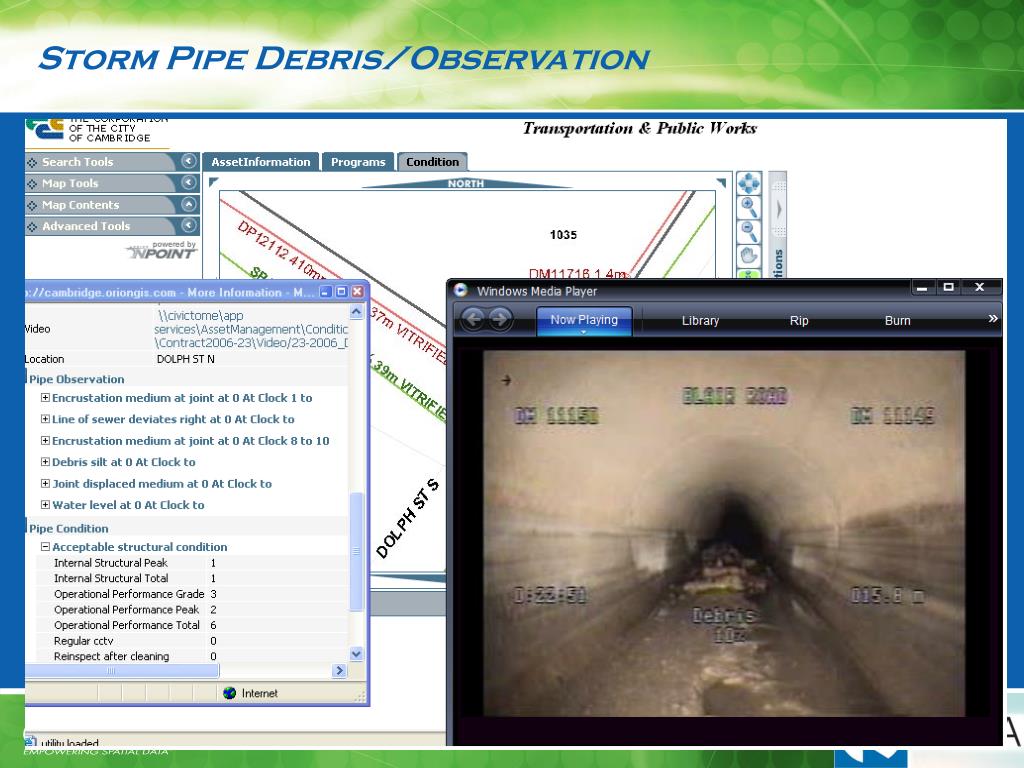The image size is (1024, 768).
Task: Click the powered by NPOINT logo
Action: 161,250
